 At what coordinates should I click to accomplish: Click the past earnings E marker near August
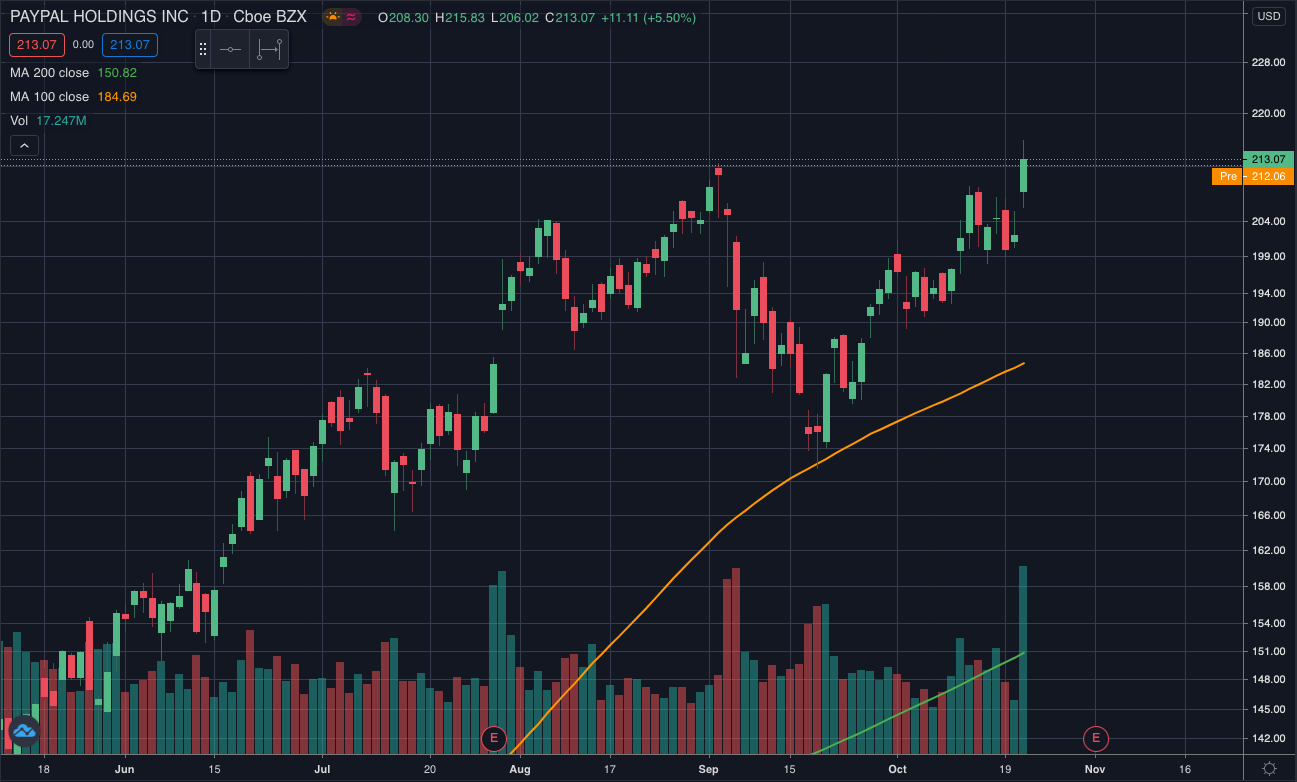tap(493, 739)
